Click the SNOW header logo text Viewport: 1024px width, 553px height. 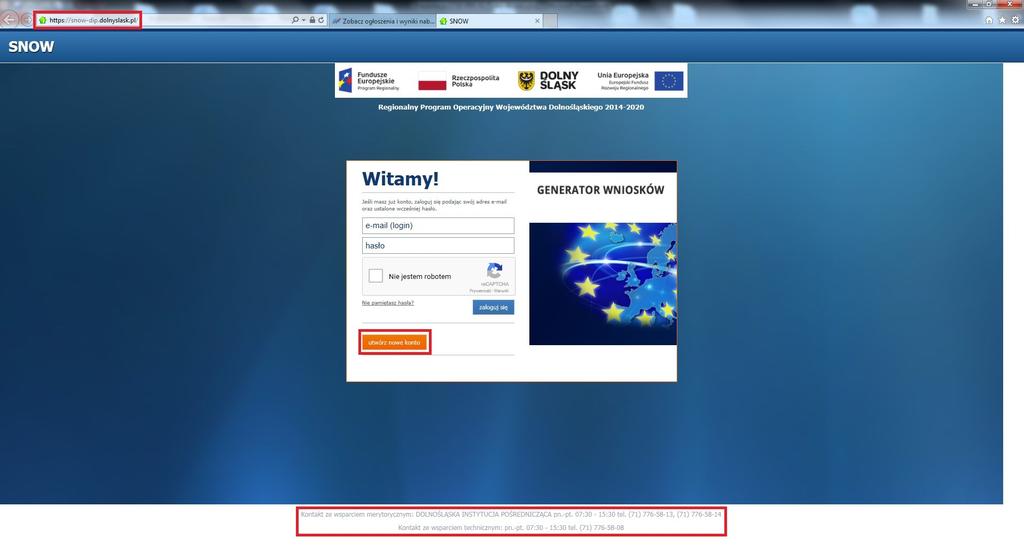(x=31, y=46)
